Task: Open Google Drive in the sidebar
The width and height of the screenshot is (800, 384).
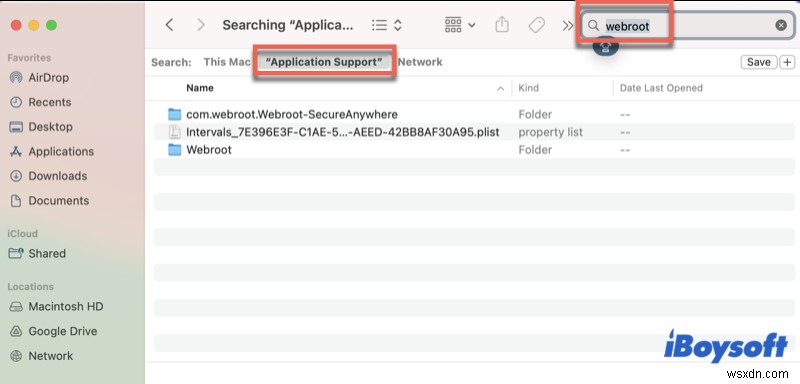Action: [x=53, y=331]
